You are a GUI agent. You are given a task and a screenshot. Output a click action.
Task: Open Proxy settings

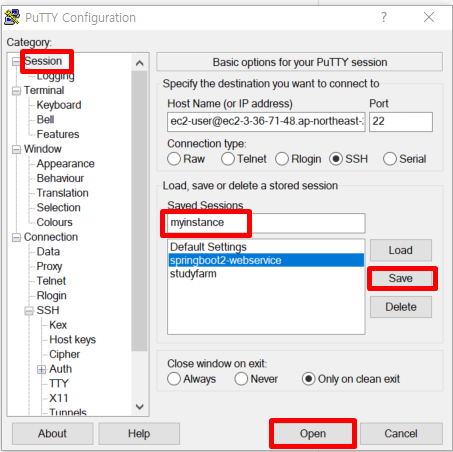pos(49,266)
